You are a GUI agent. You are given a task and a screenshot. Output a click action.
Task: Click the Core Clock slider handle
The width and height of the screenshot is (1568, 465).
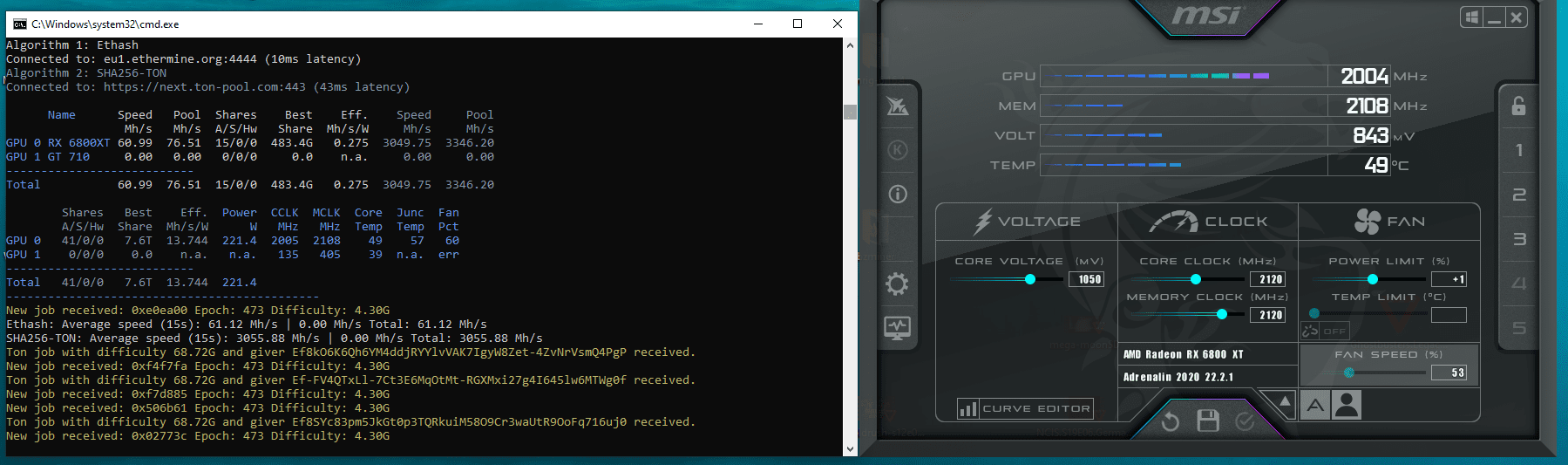(x=1196, y=279)
